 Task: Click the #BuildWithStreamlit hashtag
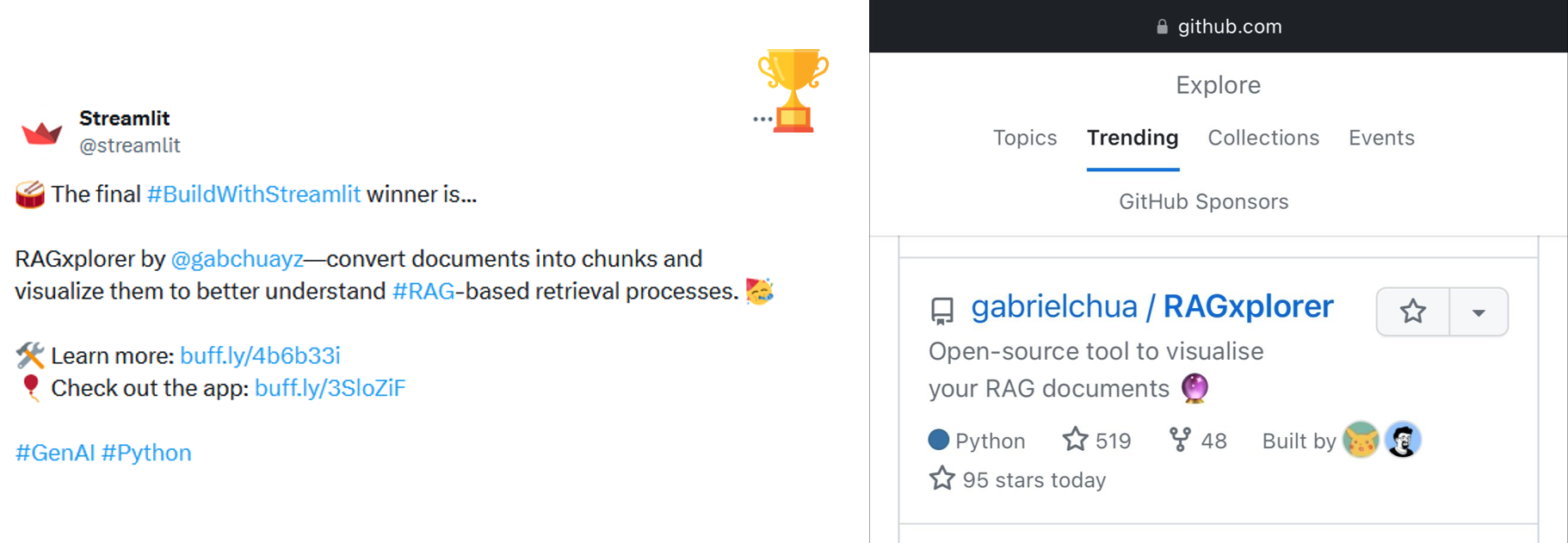coord(254,194)
